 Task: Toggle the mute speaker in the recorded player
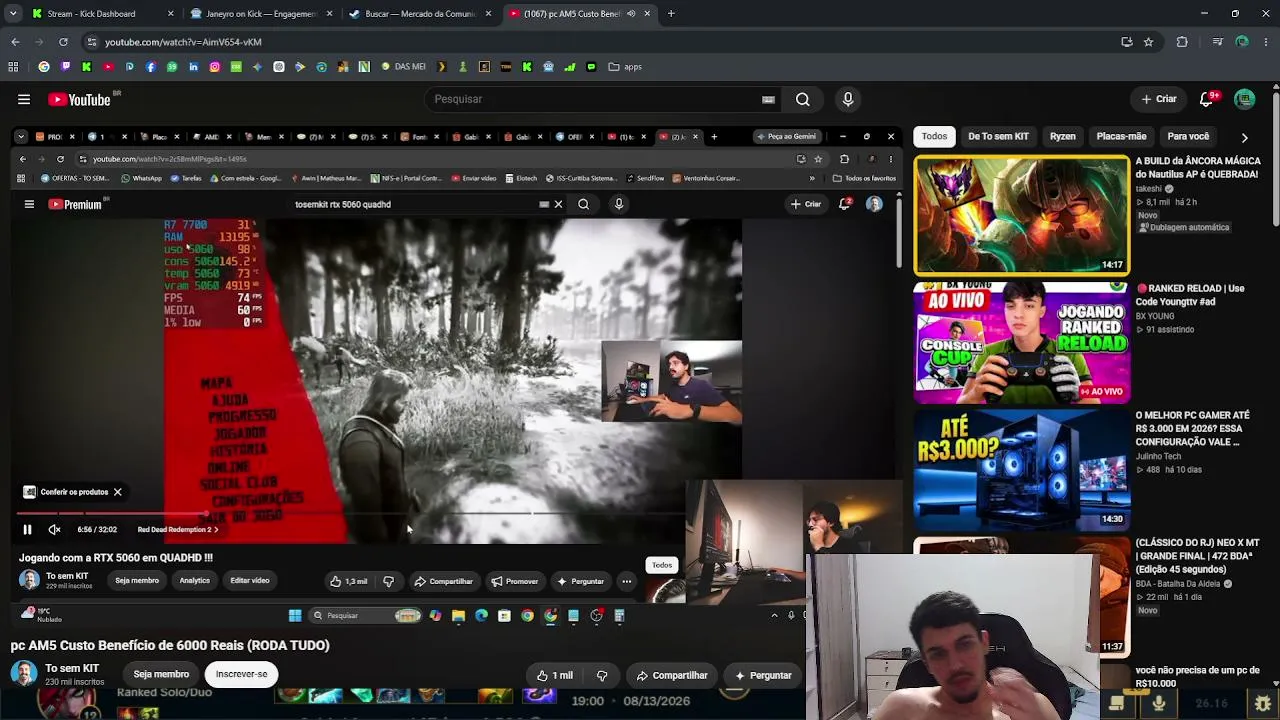(x=55, y=530)
